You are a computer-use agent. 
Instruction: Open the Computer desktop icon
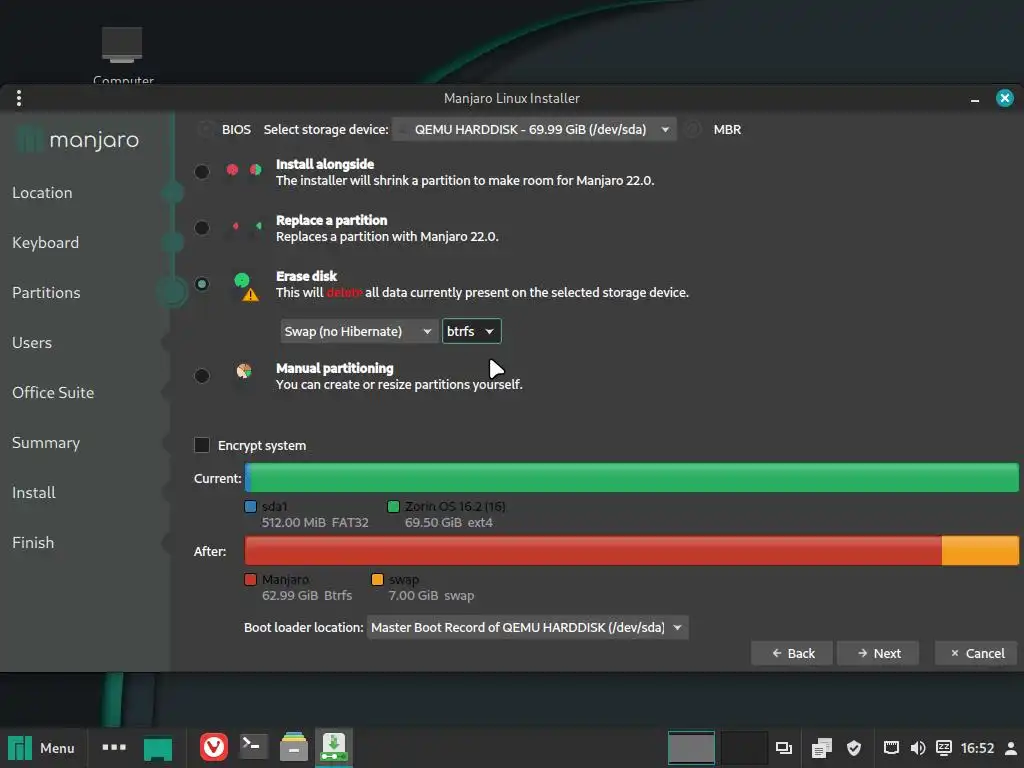pos(122,55)
